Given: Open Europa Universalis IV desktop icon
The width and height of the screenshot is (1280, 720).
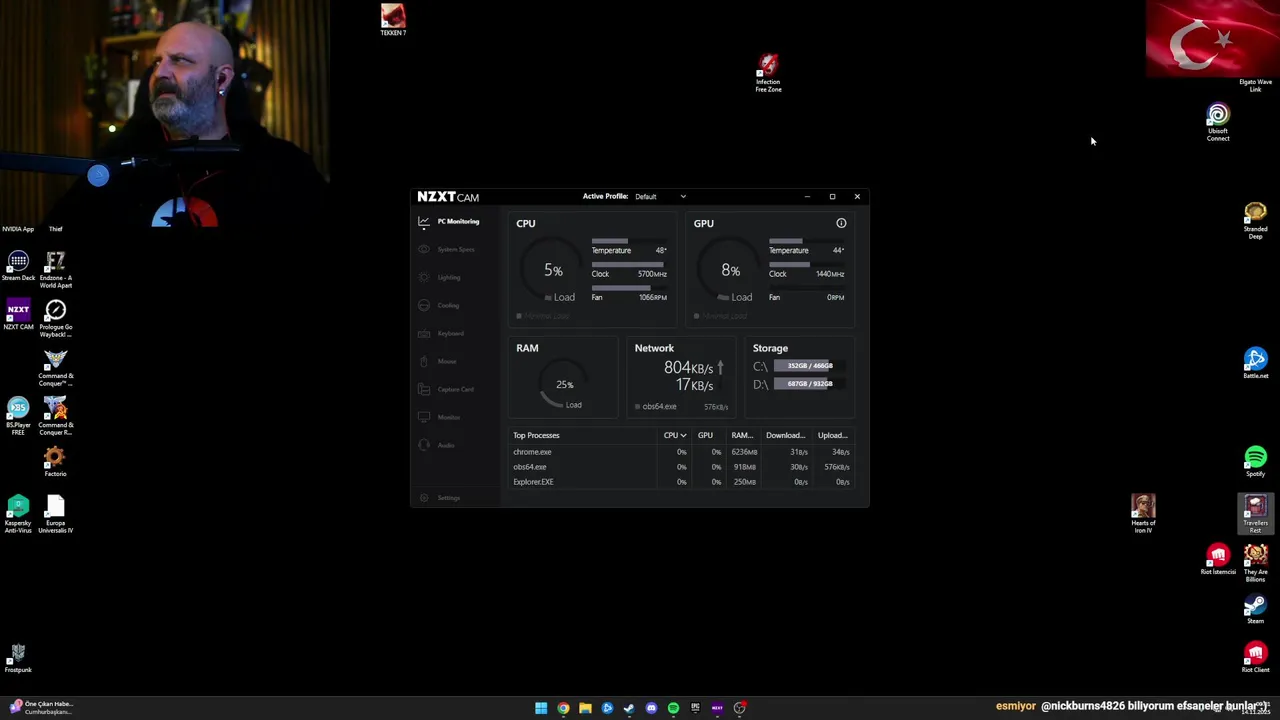Looking at the screenshot, I should click(x=56, y=514).
